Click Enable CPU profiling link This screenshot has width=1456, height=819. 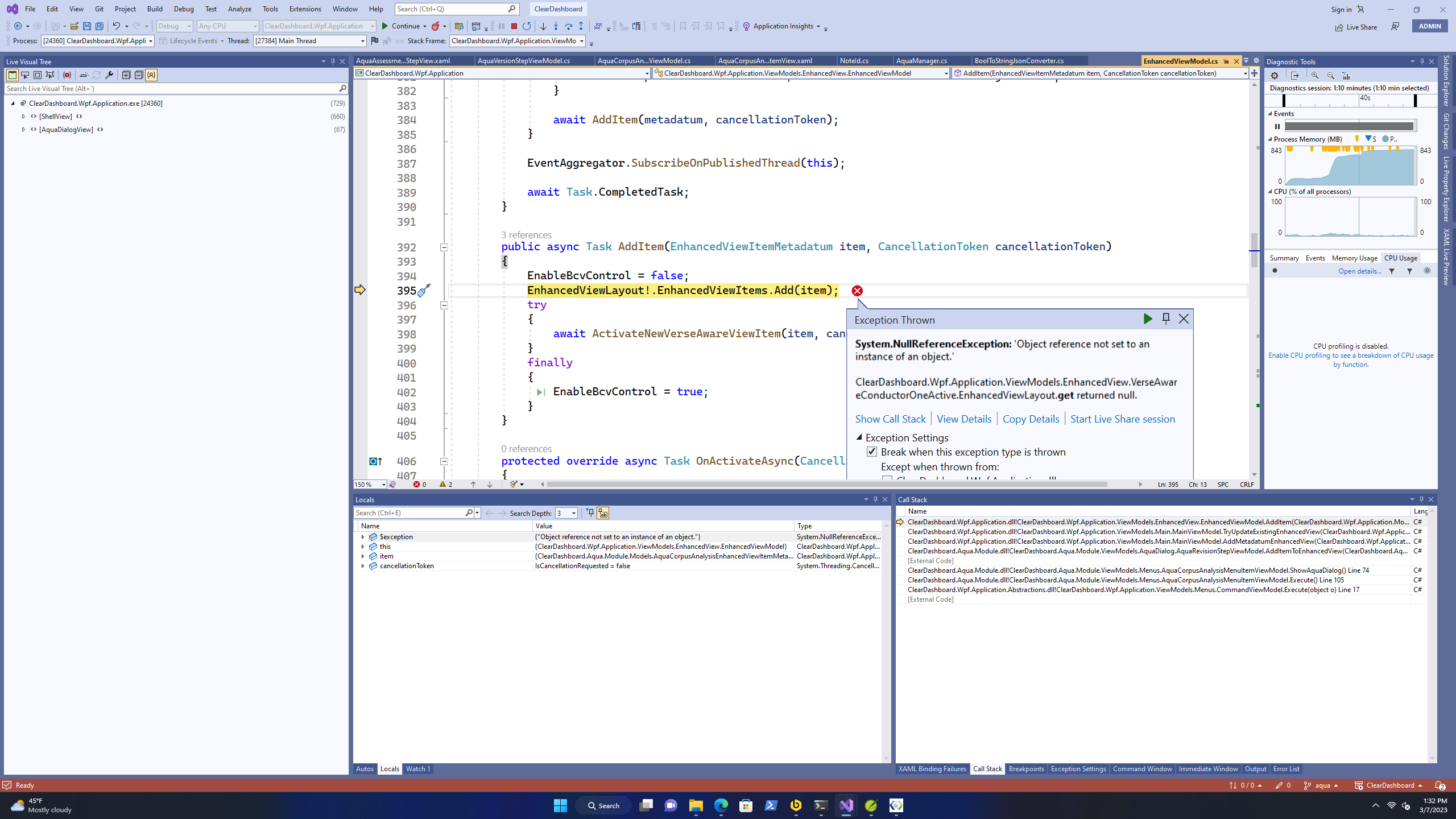point(1351,360)
